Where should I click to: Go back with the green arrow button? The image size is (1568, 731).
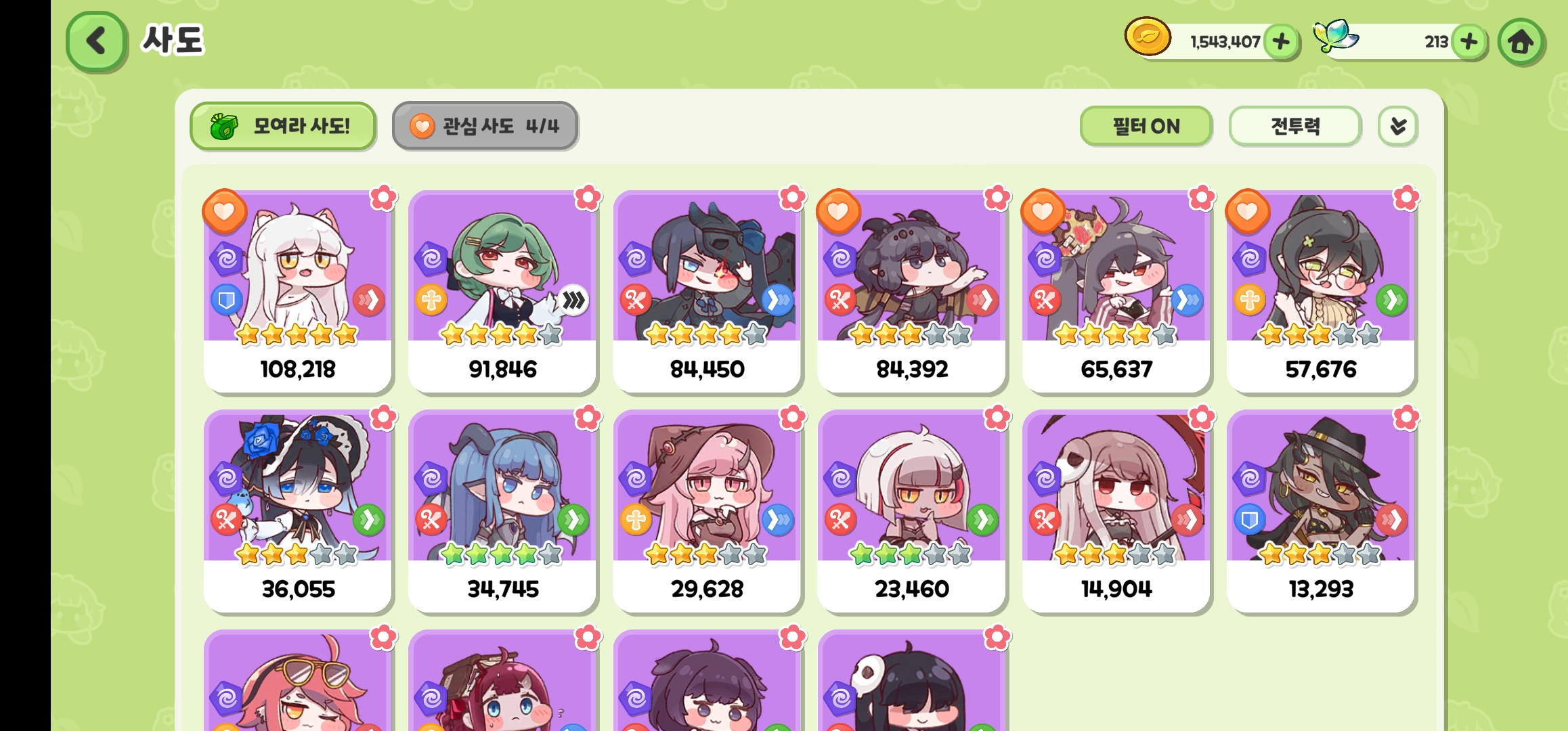point(96,41)
